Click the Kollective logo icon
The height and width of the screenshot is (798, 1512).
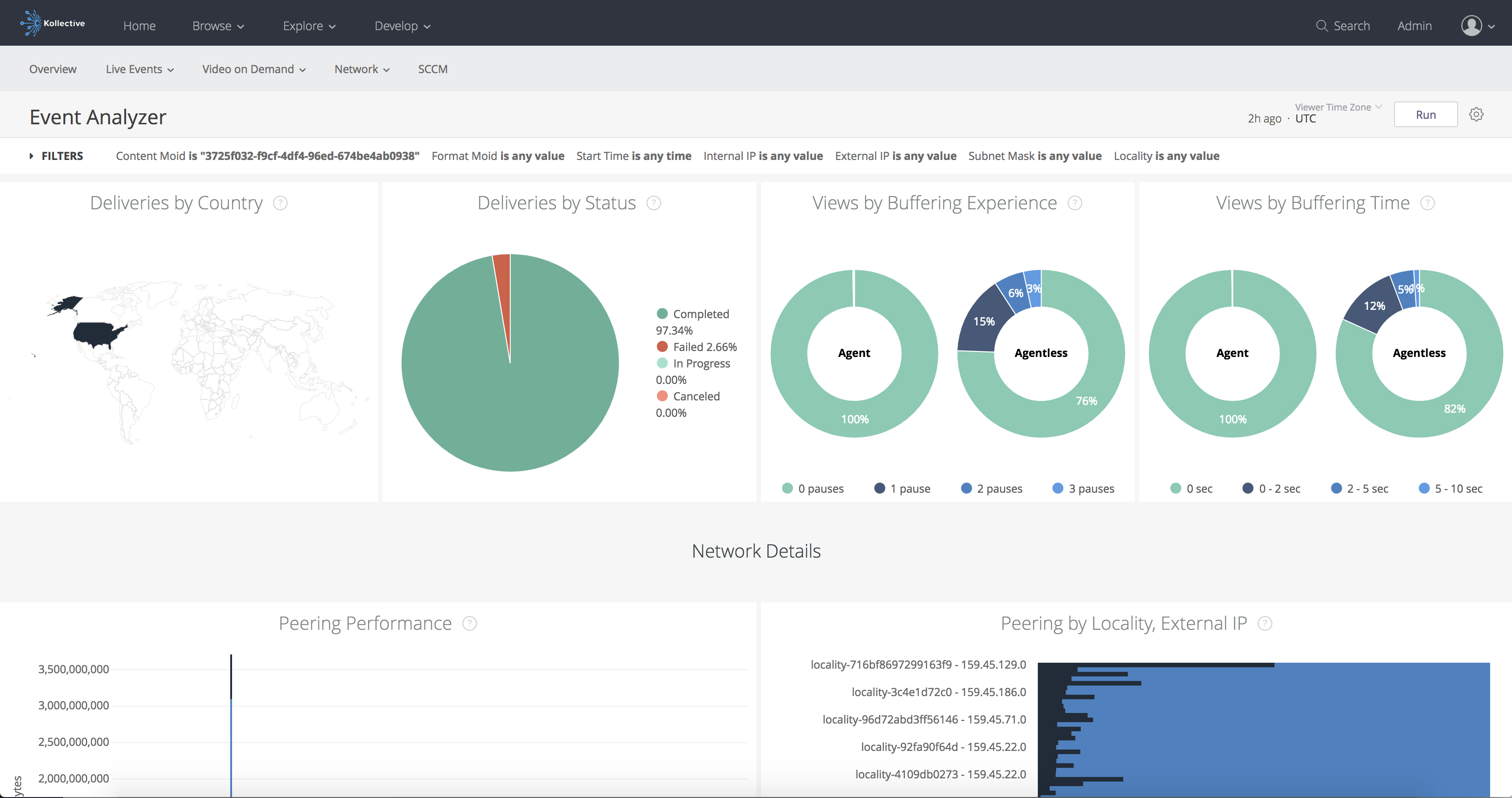31,23
